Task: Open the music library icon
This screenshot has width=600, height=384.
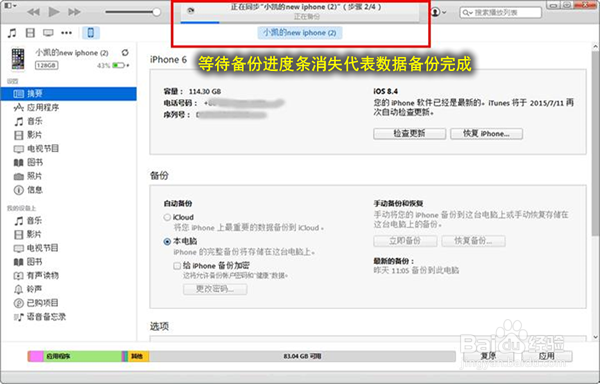Action: coord(12,33)
